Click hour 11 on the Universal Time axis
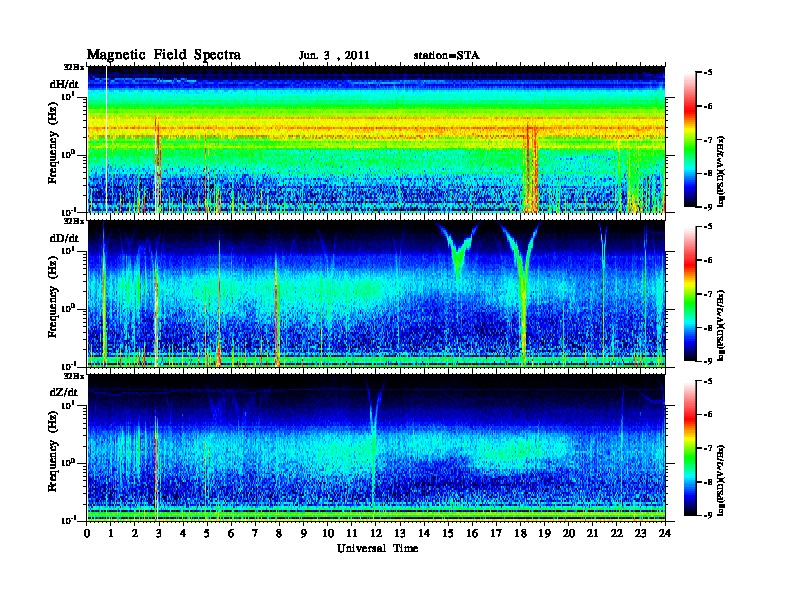 352,533
